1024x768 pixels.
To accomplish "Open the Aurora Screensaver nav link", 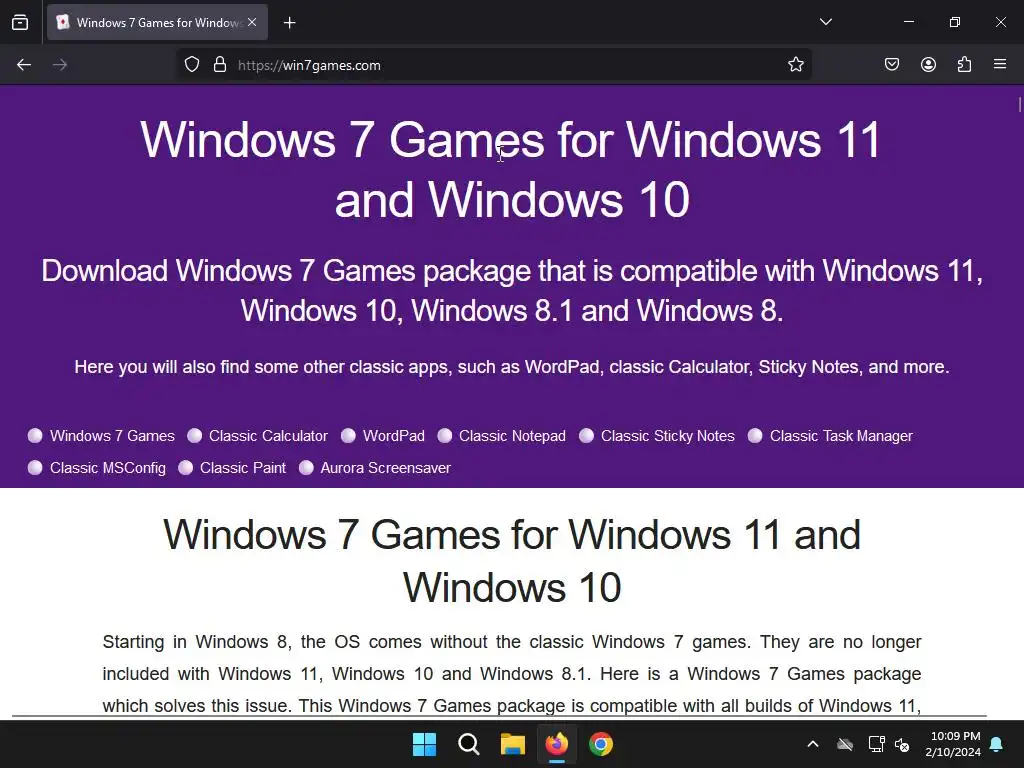I will 385,468.
